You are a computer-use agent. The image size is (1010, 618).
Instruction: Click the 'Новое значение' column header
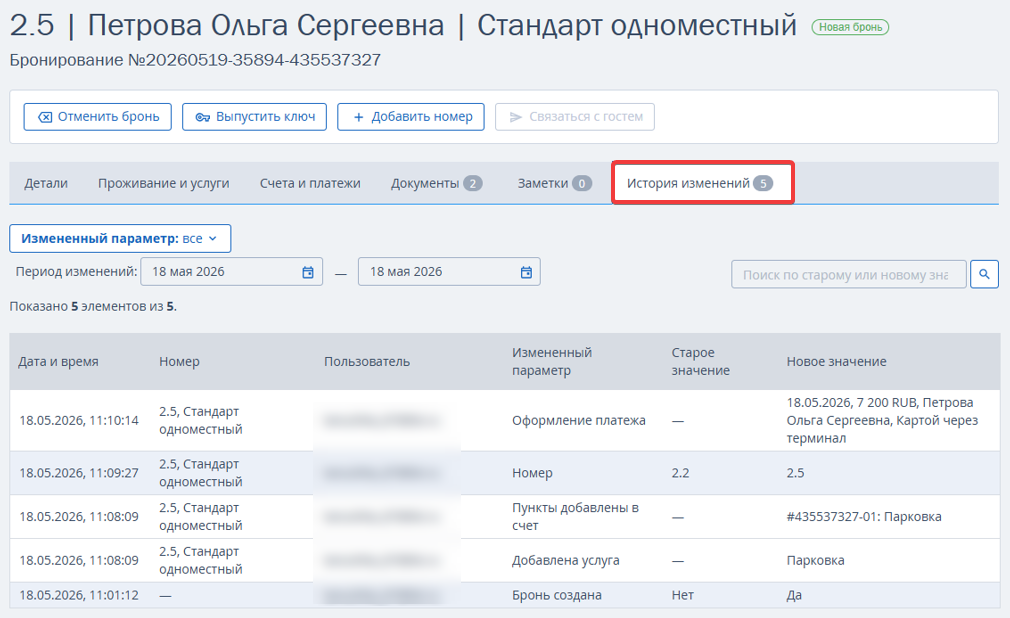click(x=836, y=362)
